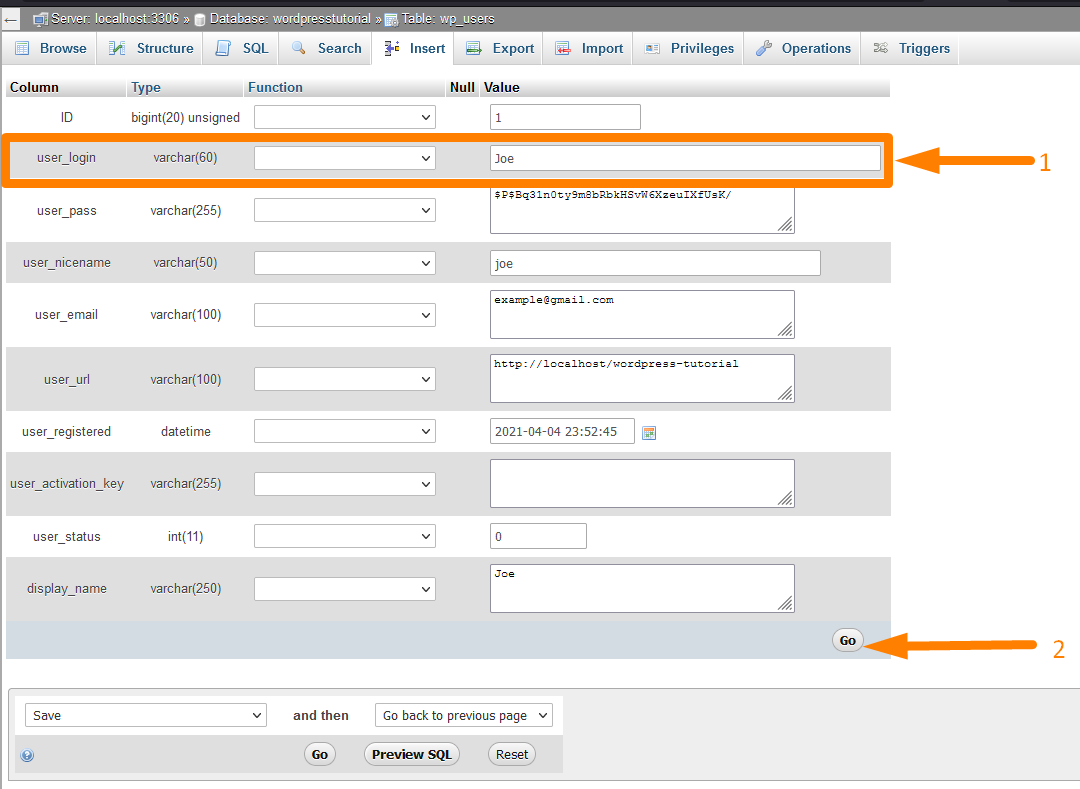Click the user_login value field containing Joe

(x=685, y=158)
